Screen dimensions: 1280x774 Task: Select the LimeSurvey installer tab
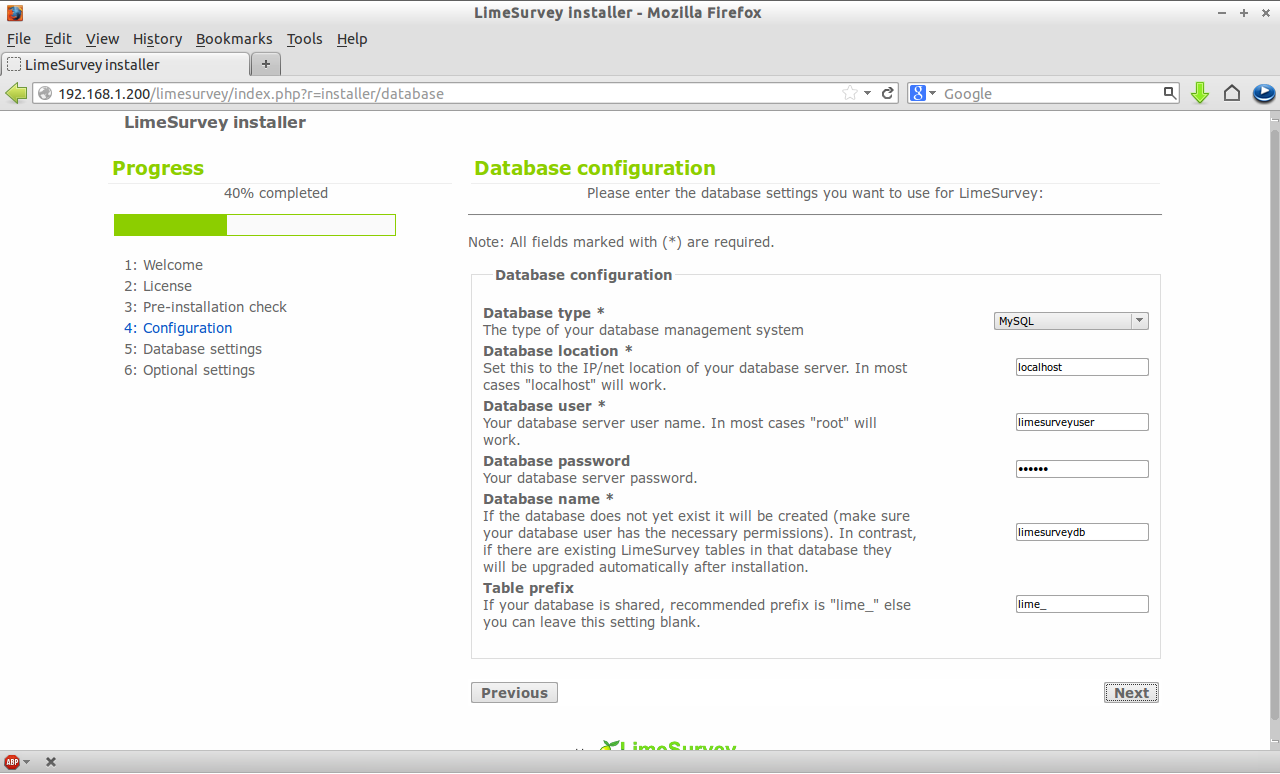125,64
